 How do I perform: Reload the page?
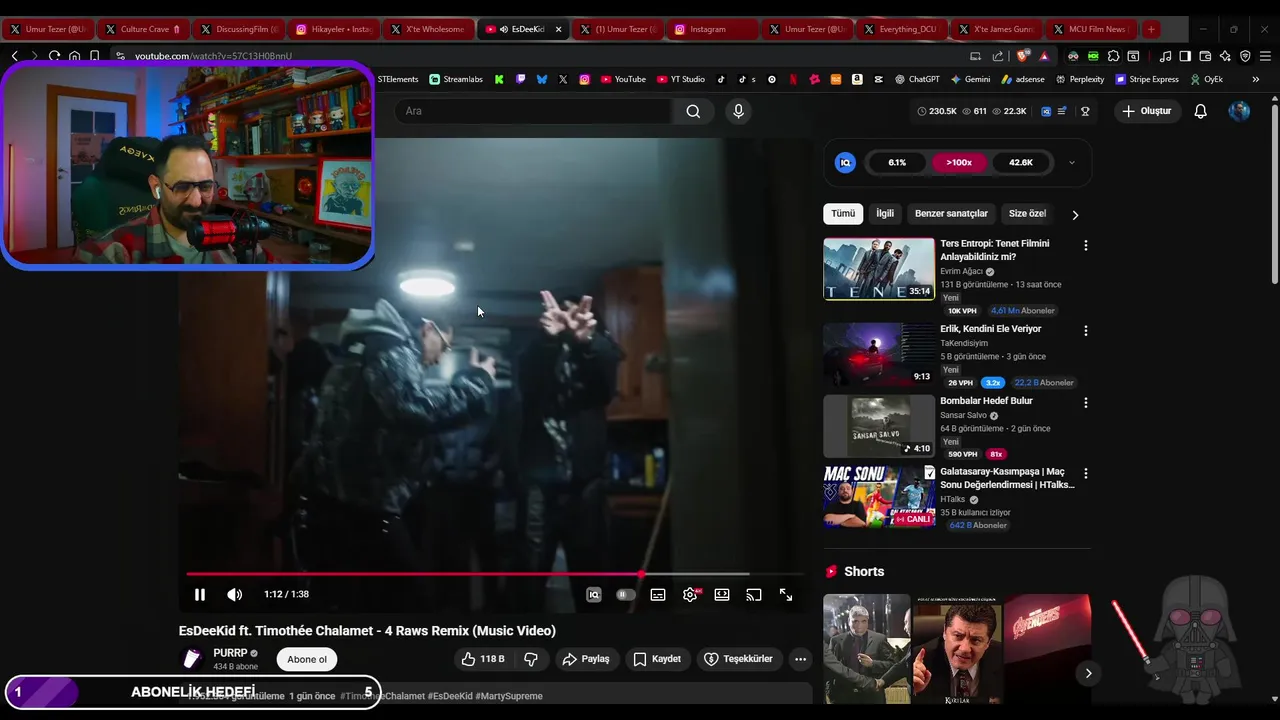54,56
